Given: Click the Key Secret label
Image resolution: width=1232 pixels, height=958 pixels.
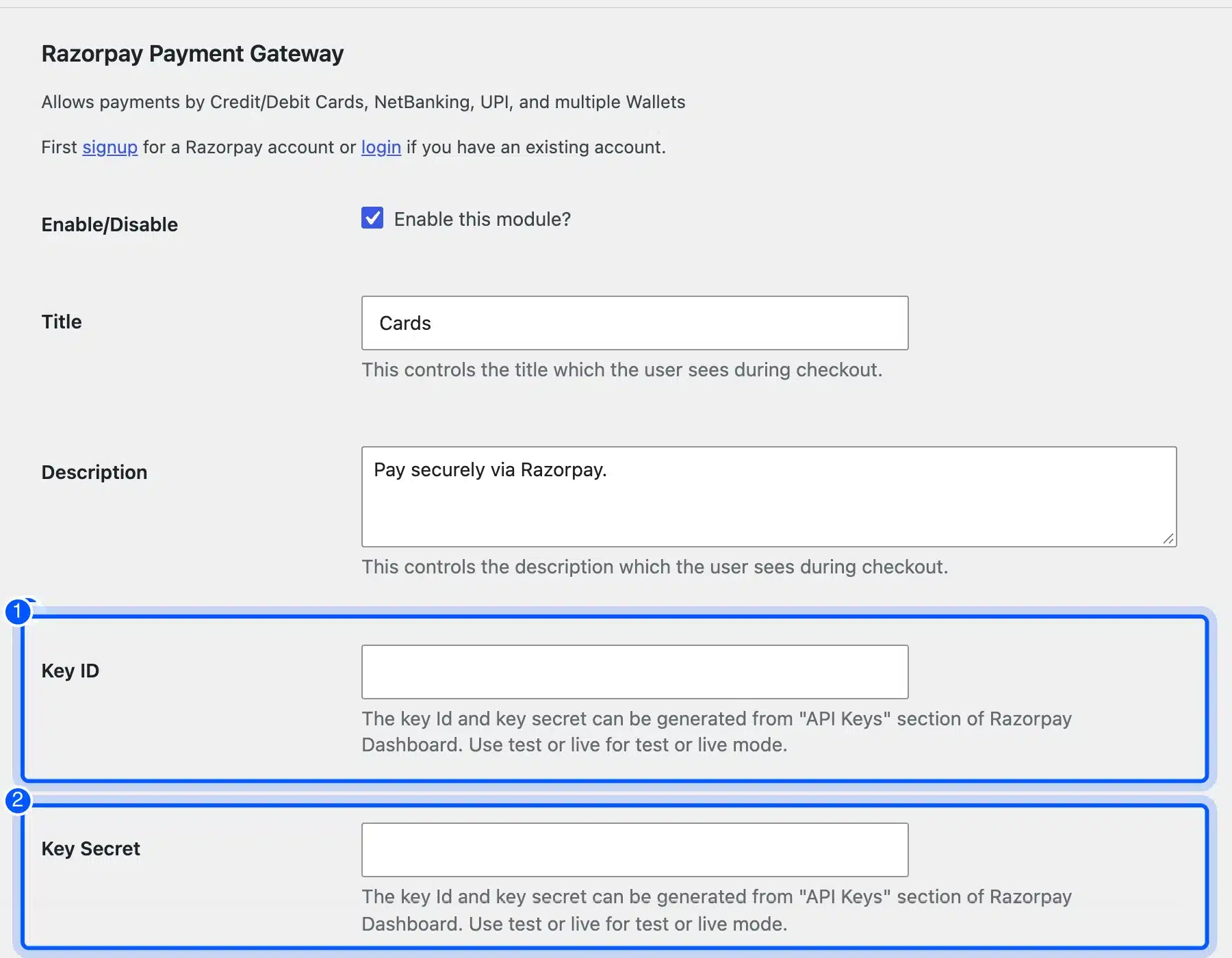Looking at the screenshot, I should (91, 849).
